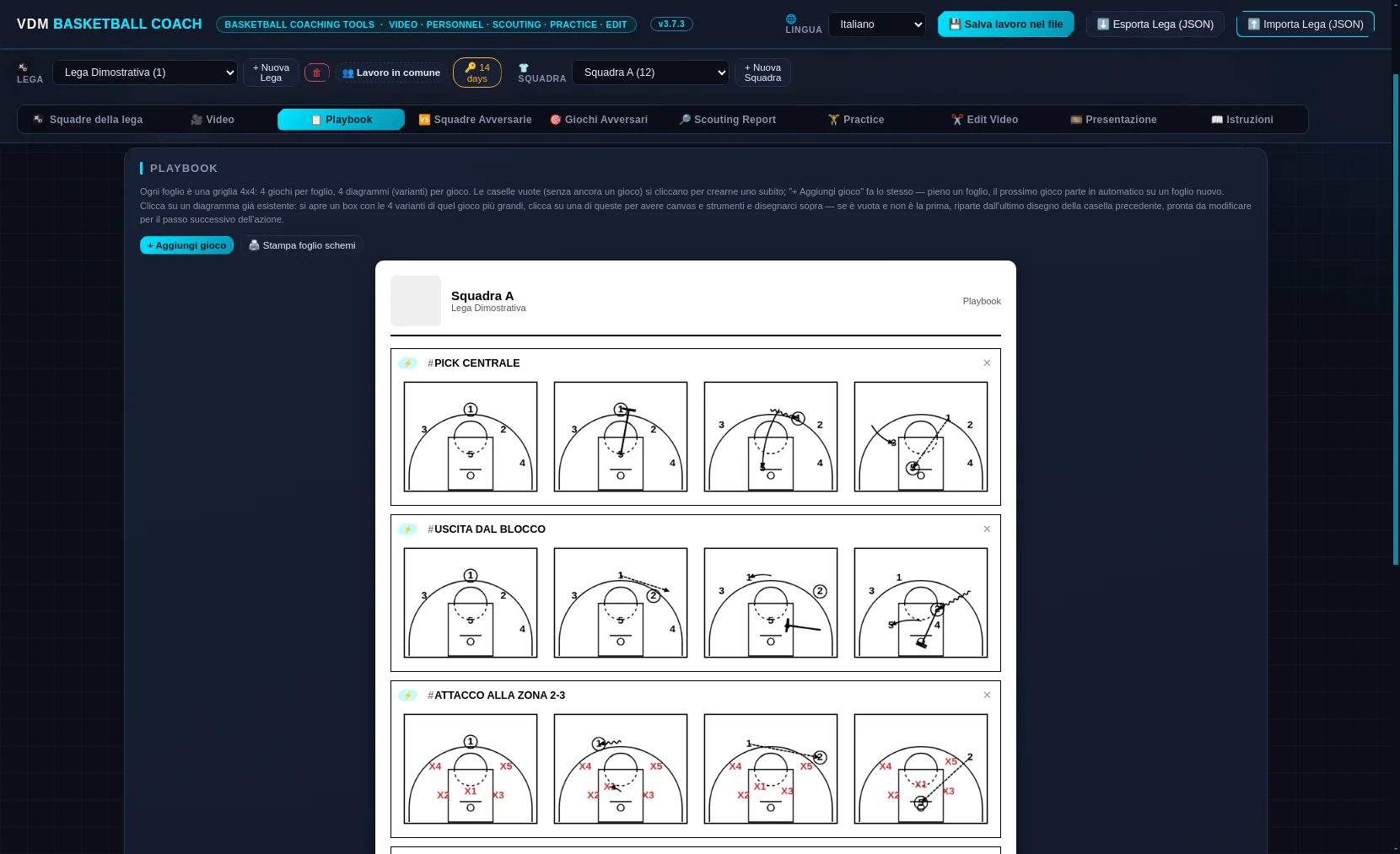Remove ATTACCO ALLA ZONA 2-3 play with X
Viewport: 1400px width, 854px height.
pos(987,696)
